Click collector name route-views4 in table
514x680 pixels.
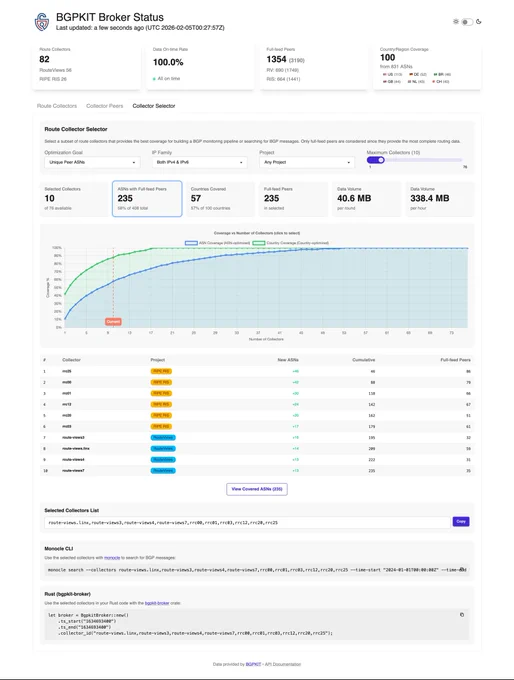pyautogui.click(x=73, y=459)
